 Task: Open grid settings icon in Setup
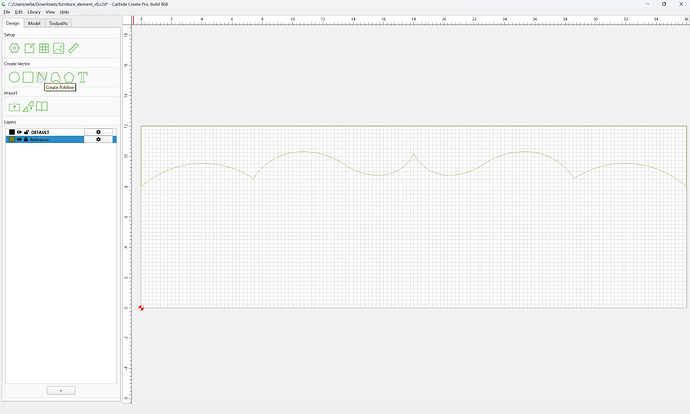click(44, 48)
